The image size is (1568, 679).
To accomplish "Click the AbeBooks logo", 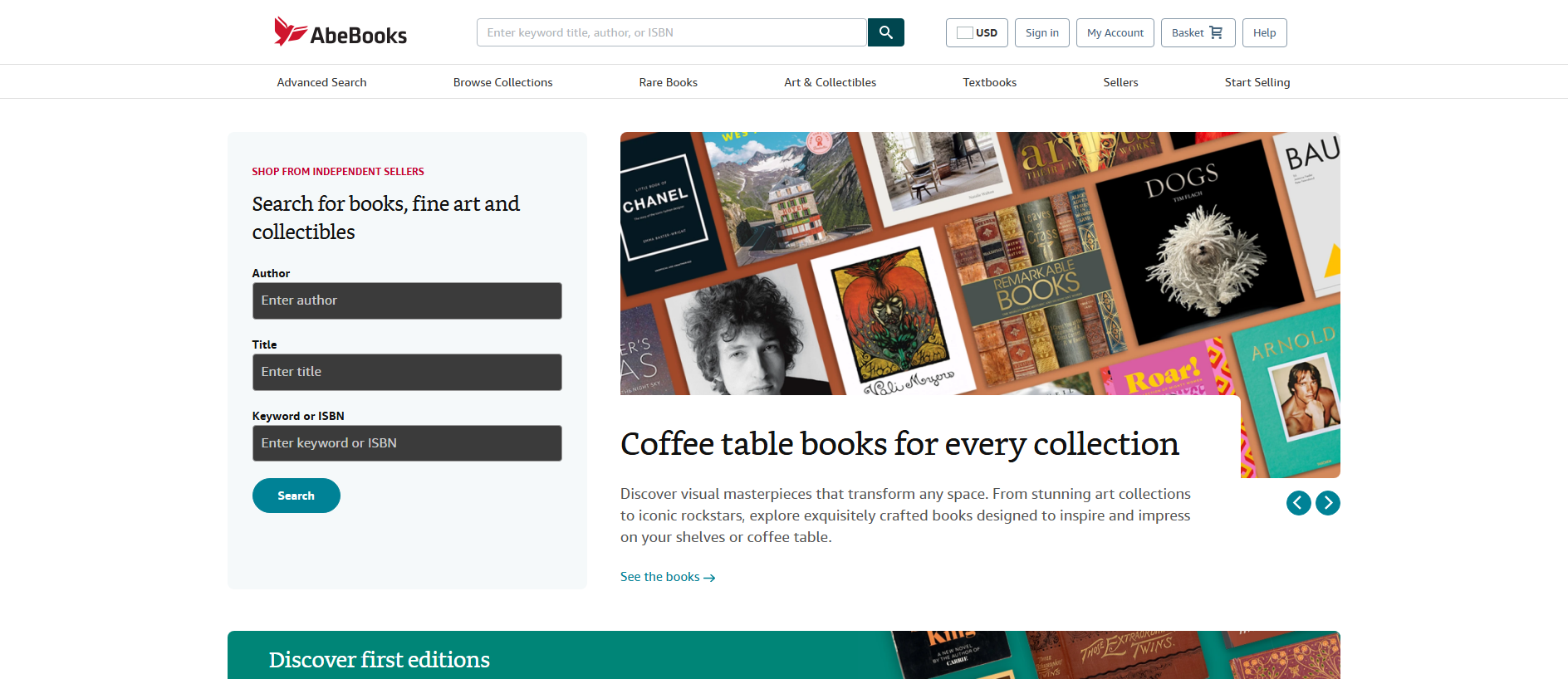I will (x=341, y=32).
